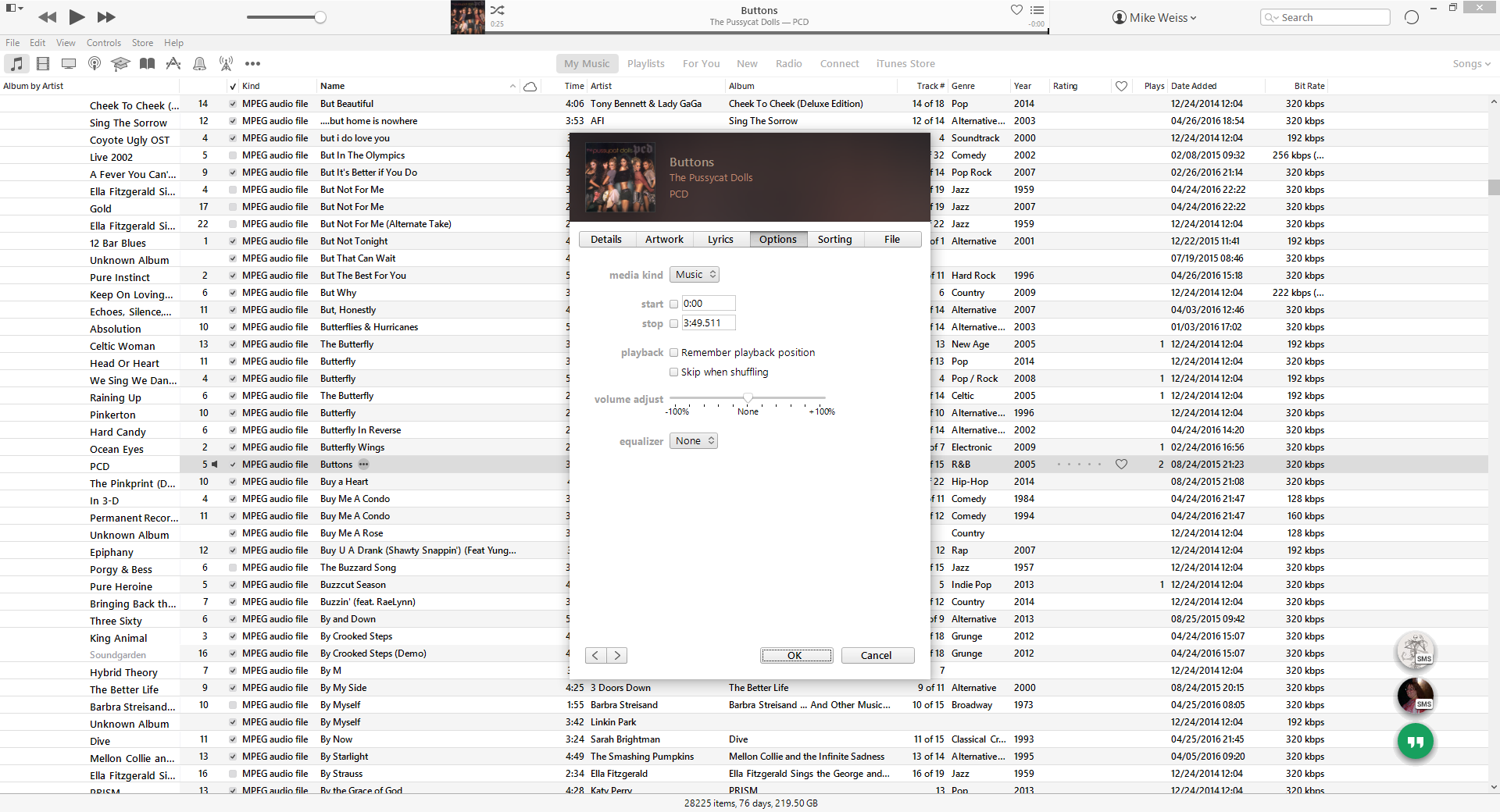The width and height of the screenshot is (1500, 812).
Task: Switch to the Details tab
Action: tap(606, 240)
